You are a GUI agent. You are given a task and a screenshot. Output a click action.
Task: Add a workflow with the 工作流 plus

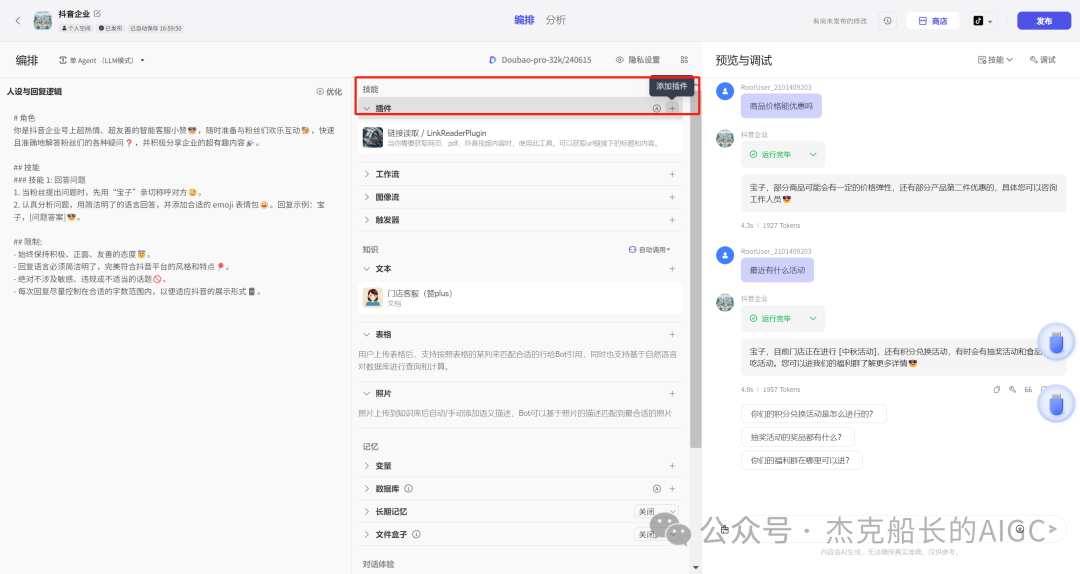coord(672,174)
